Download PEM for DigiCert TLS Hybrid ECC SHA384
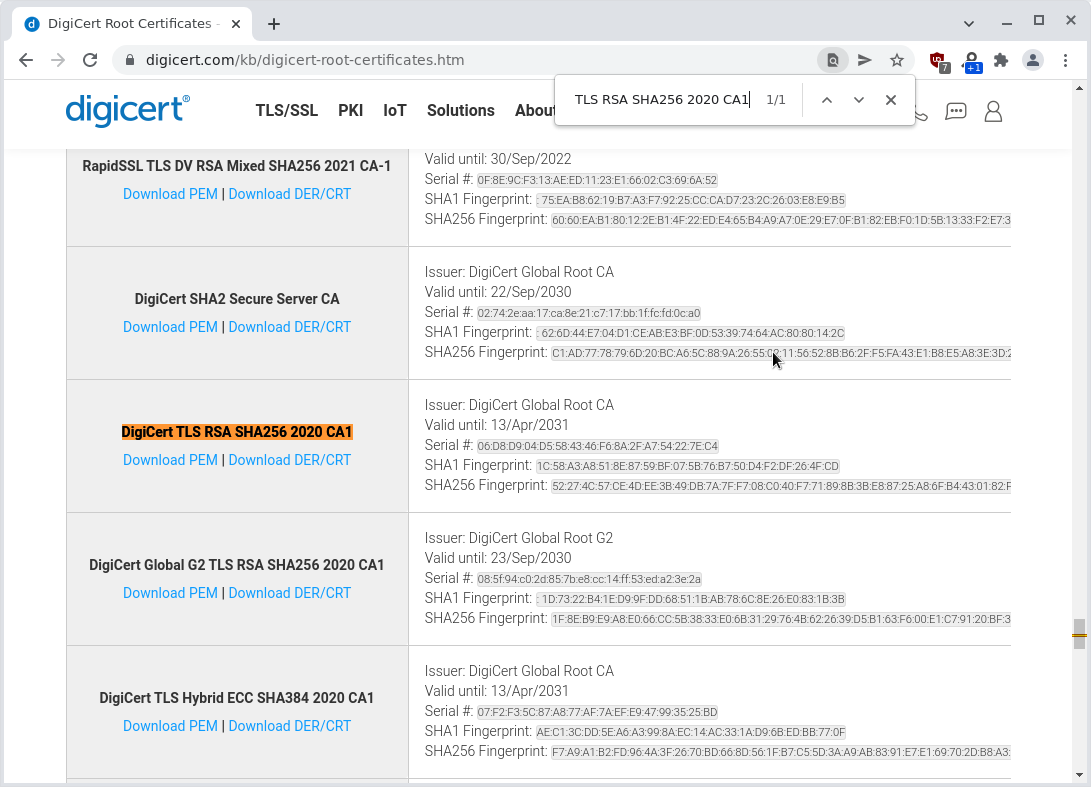The image size is (1091, 787). 170,726
